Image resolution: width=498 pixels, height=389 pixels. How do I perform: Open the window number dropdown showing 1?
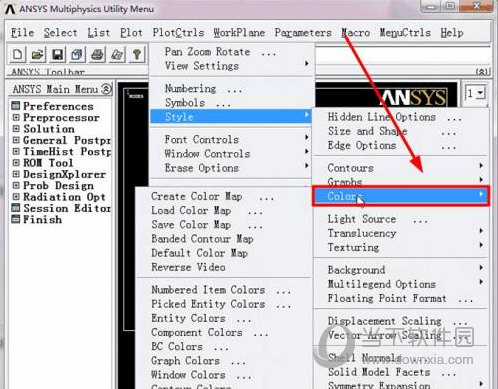(480, 93)
